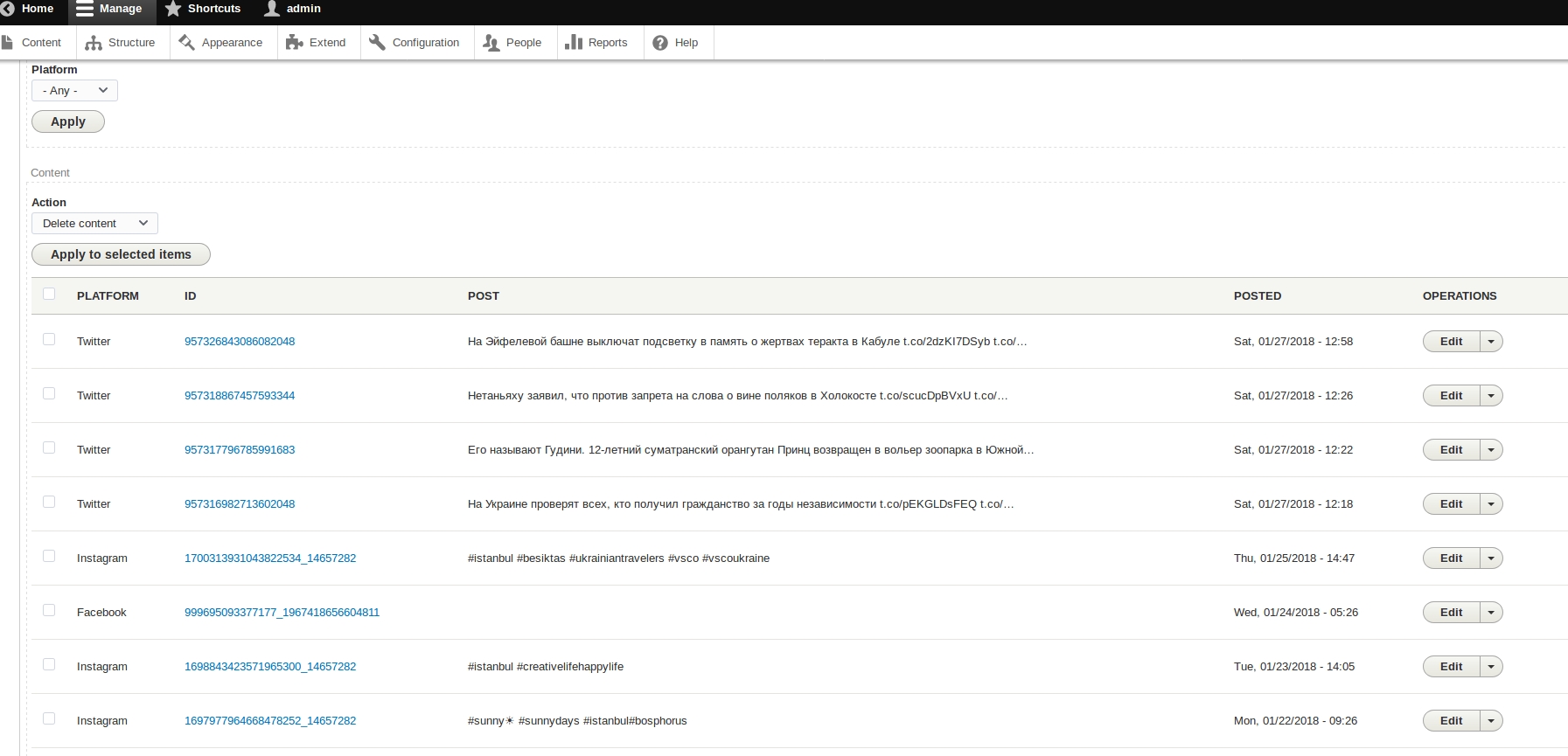Click the Home back-arrow icon
This screenshot has height=756, width=1568.
tap(7, 9)
